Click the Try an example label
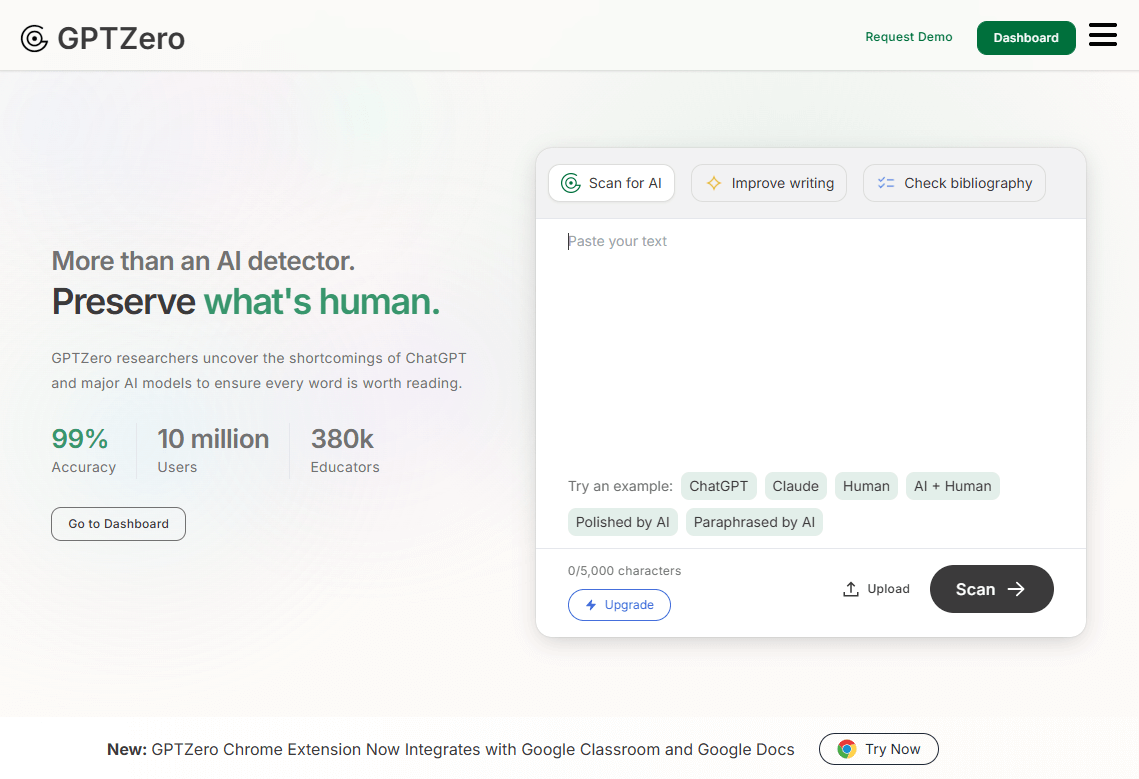Viewport: 1139px width, 779px height. click(x=620, y=486)
